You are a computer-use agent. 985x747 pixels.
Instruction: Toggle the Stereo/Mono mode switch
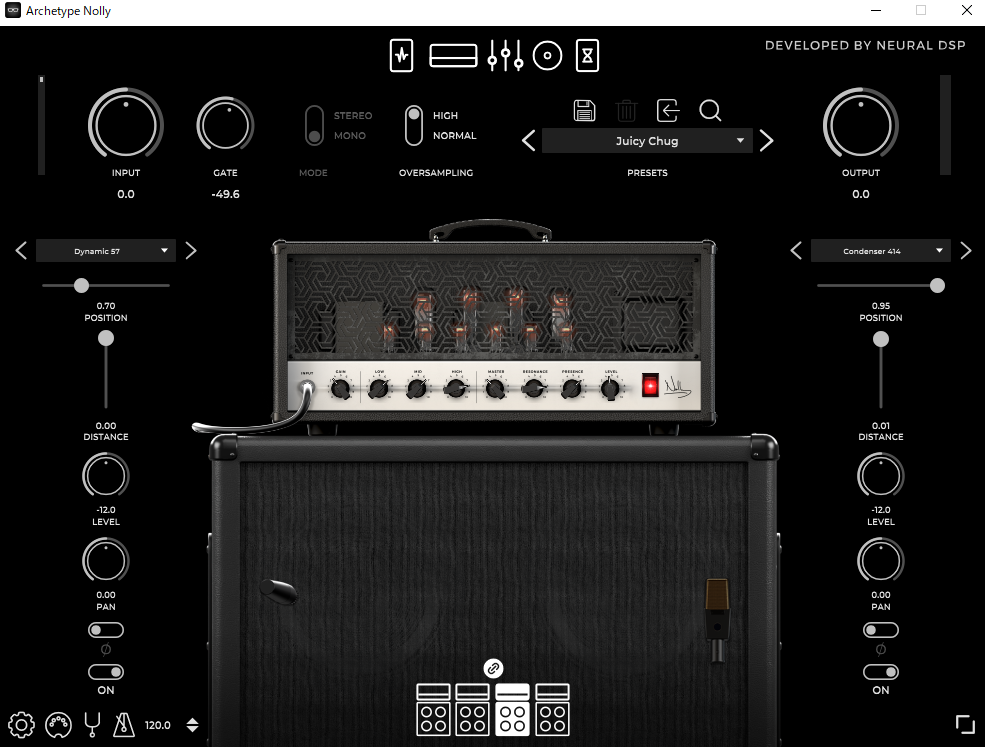(314, 126)
